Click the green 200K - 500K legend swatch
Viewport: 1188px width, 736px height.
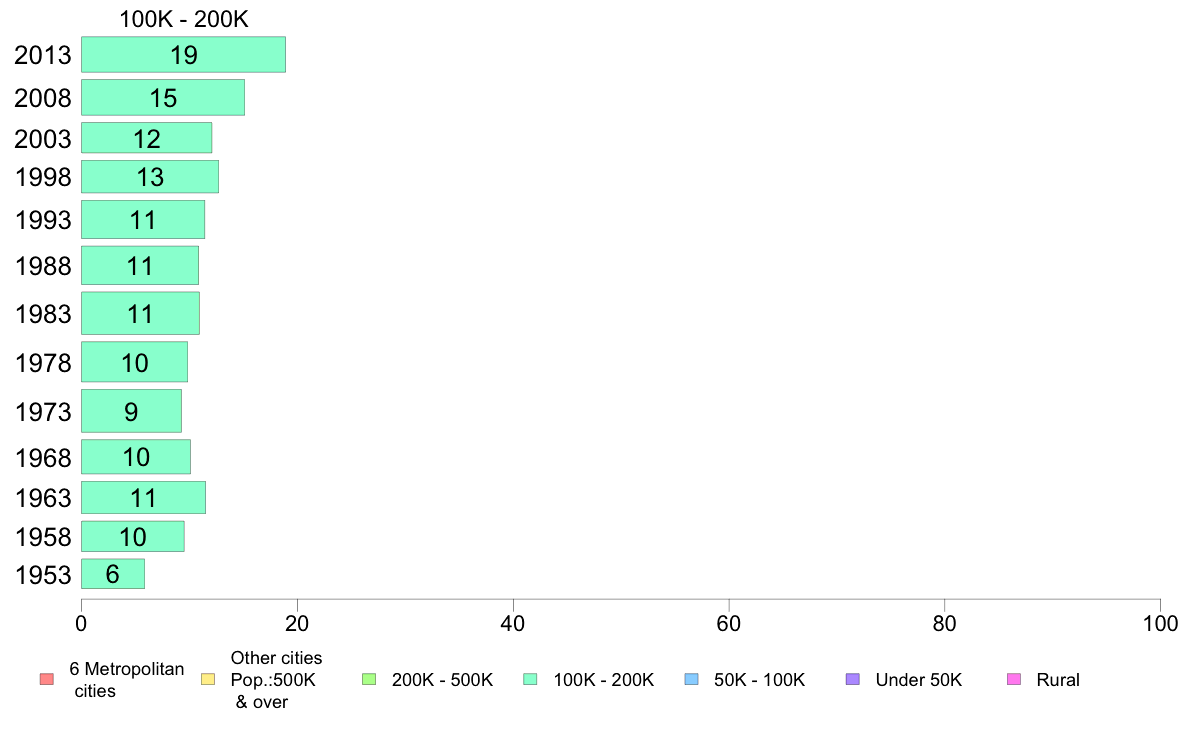click(369, 680)
